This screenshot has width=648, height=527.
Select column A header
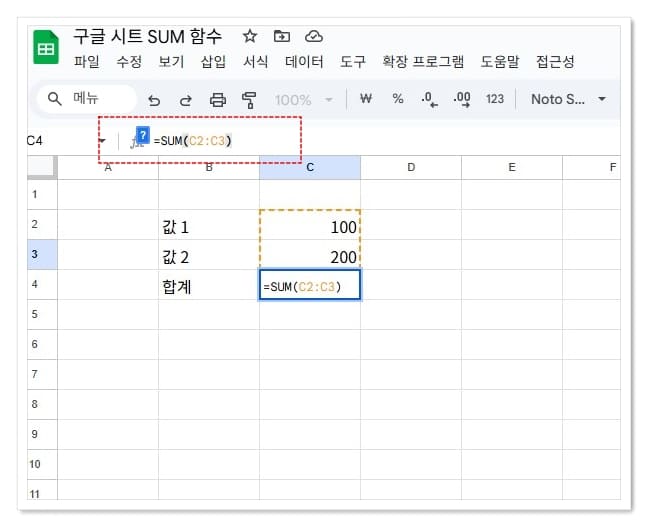108,167
